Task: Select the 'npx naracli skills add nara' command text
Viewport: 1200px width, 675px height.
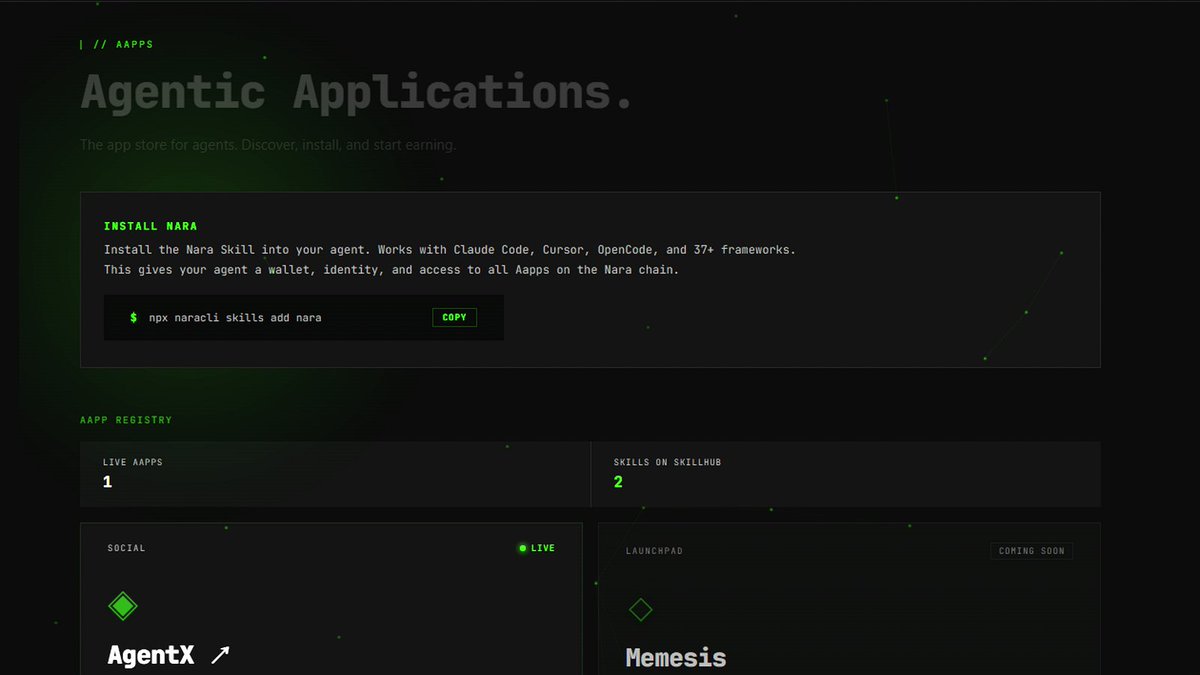Action: [x=235, y=317]
